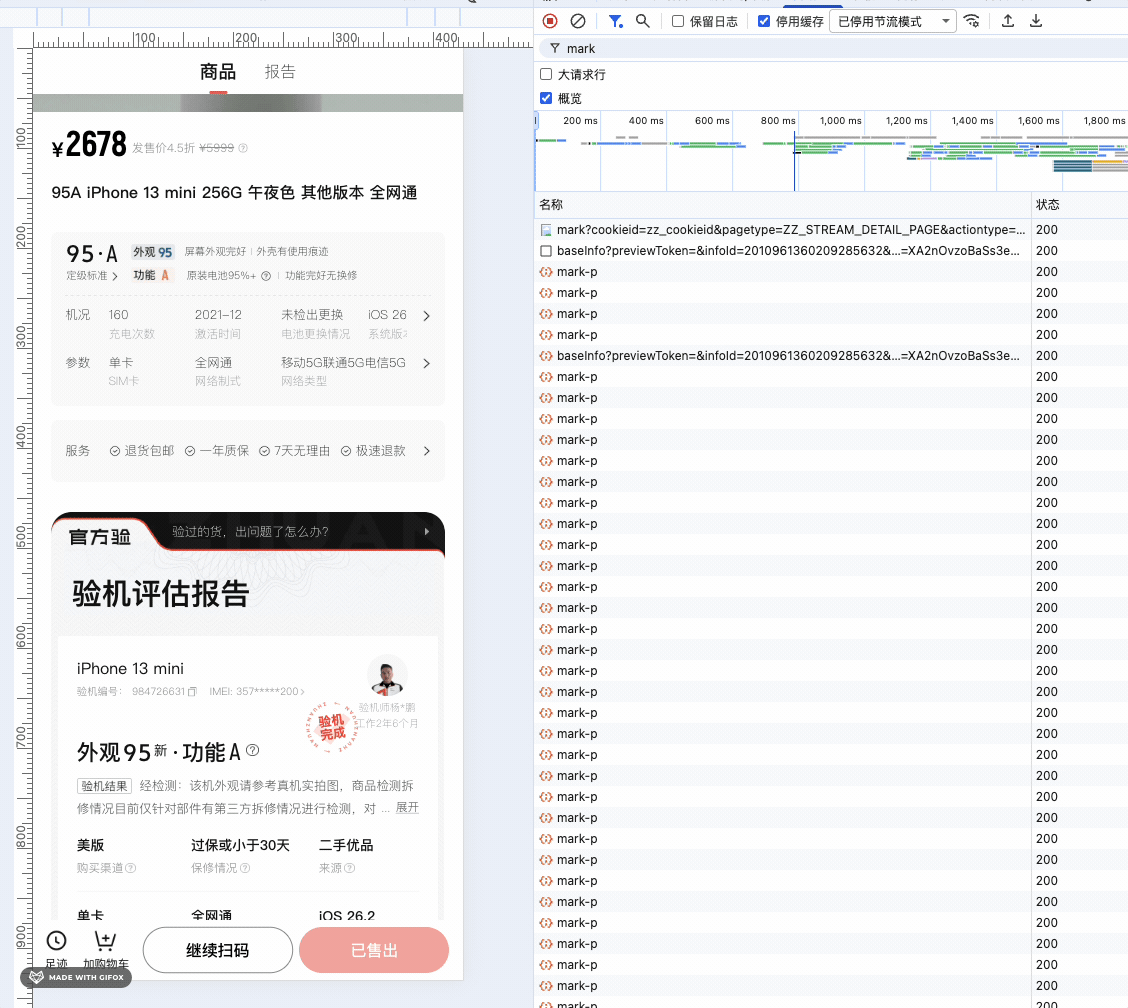Click the 继续扫码 button

pyautogui.click(x=217, y=950)
